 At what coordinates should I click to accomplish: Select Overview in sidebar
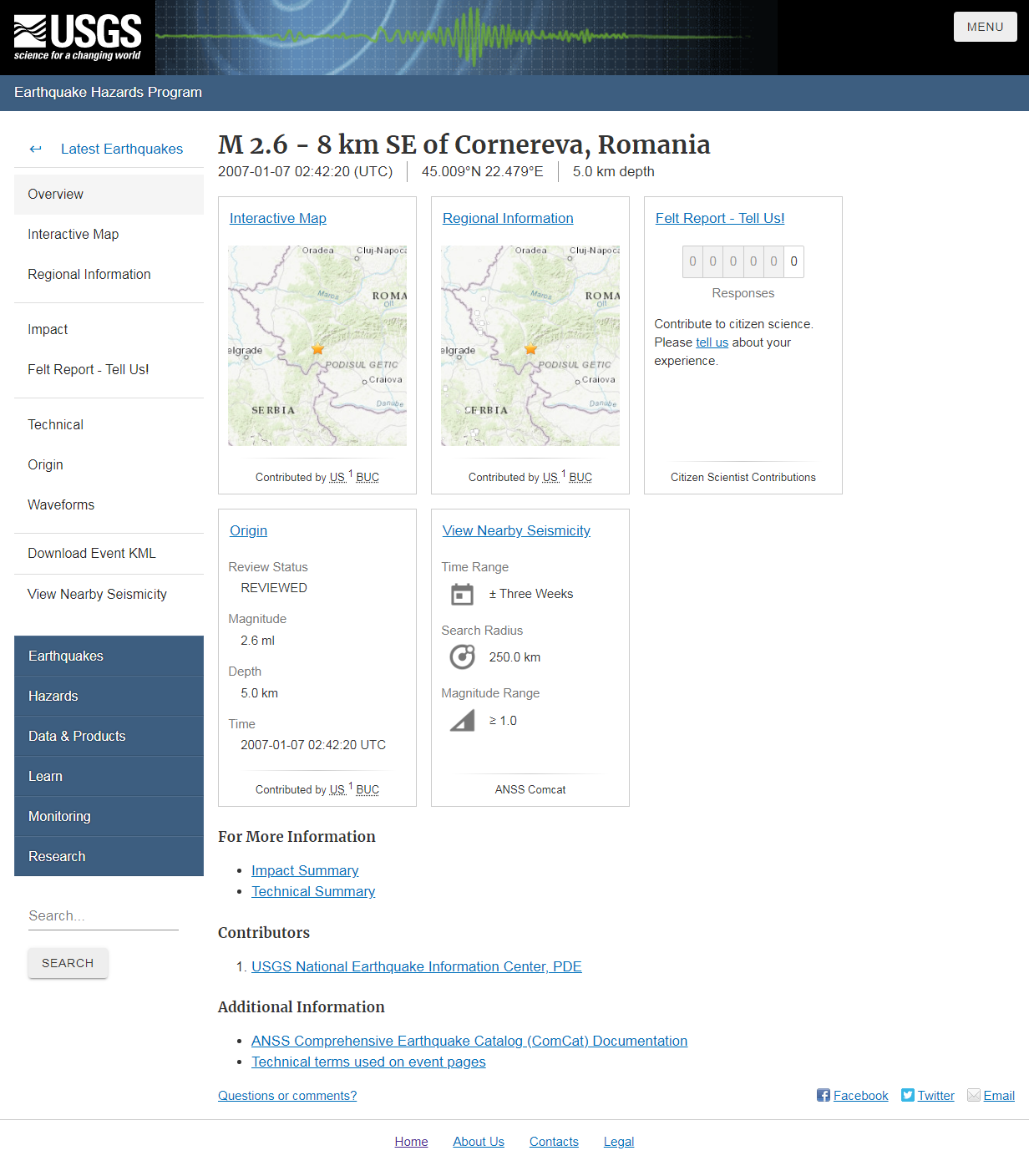click(x=109, y=194)
